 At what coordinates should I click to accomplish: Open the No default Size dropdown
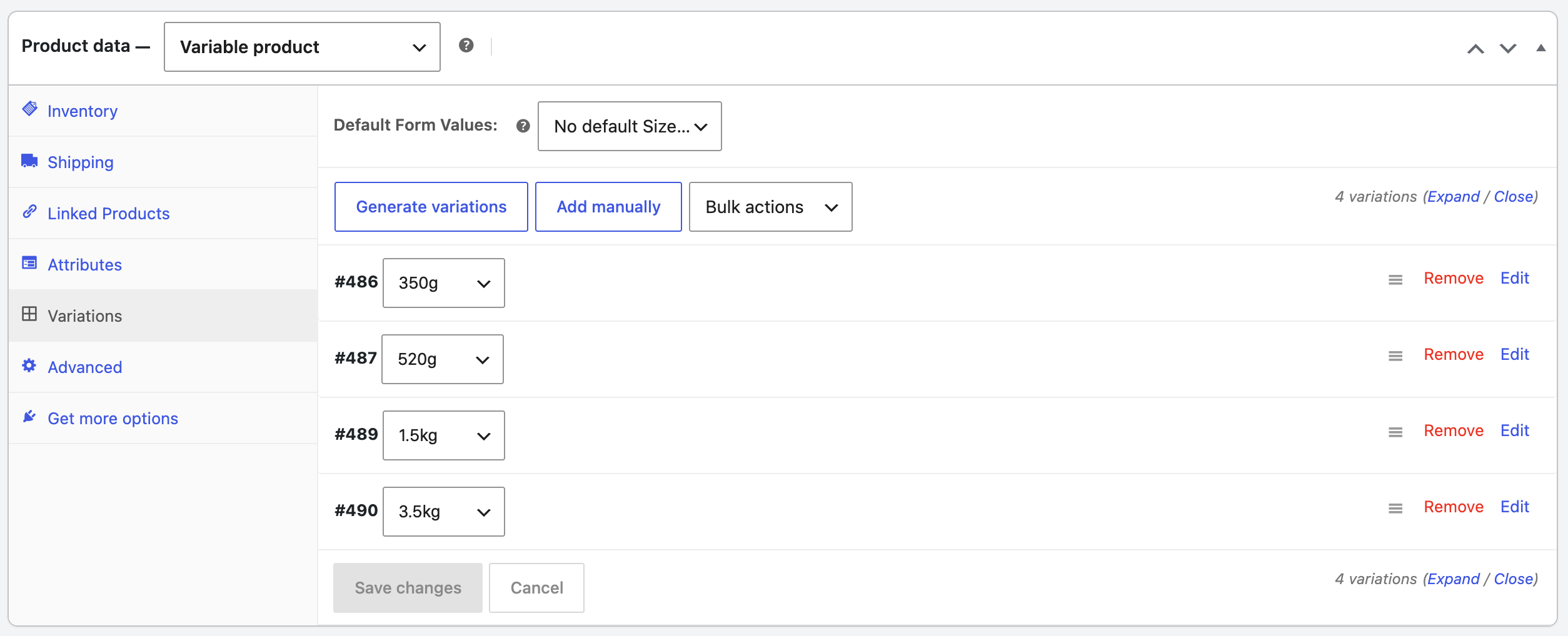(630, 126)
